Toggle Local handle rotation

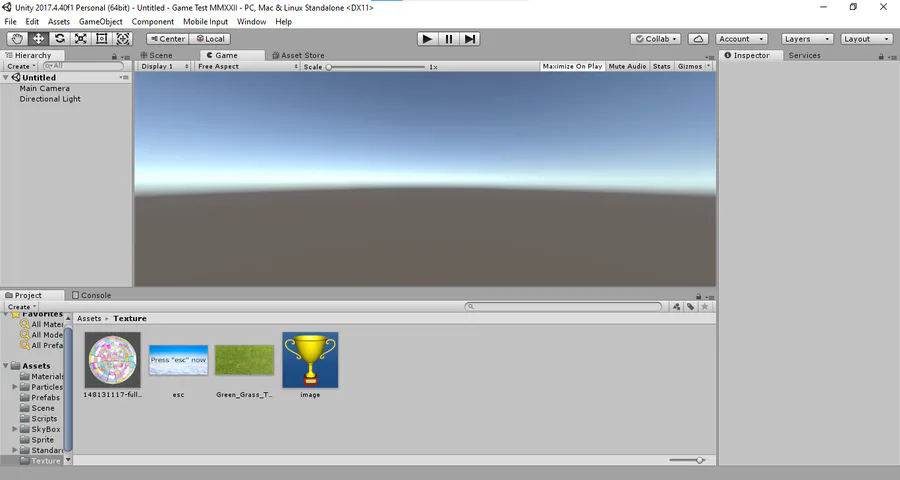tap(210, 38)
